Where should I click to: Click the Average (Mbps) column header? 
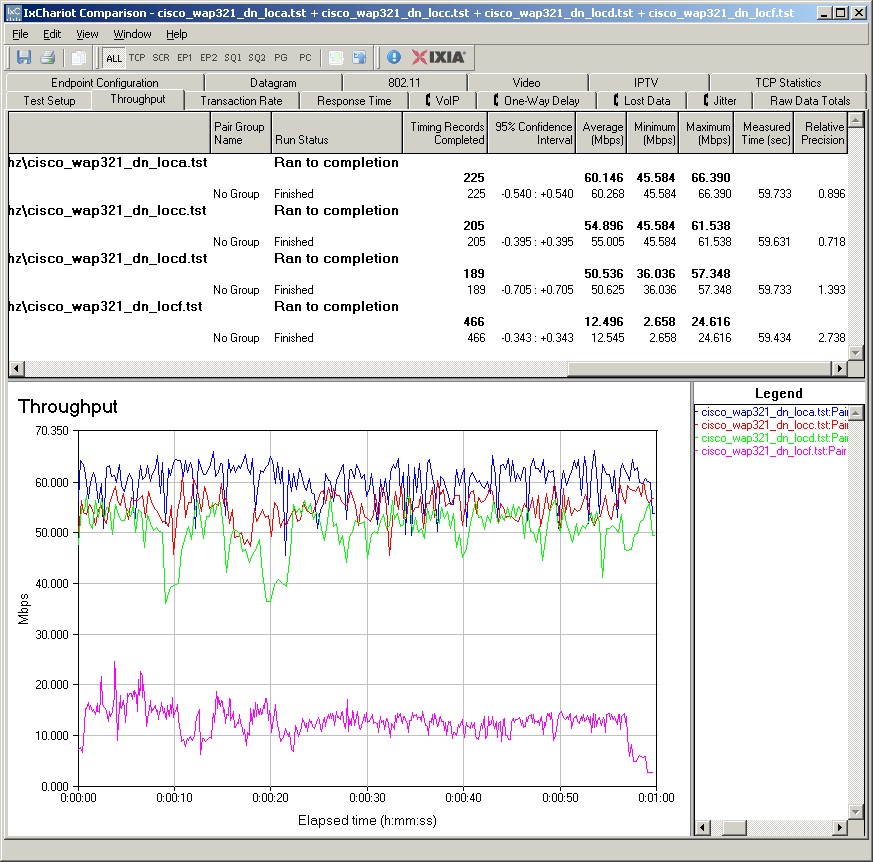click(x=601, y=133)
